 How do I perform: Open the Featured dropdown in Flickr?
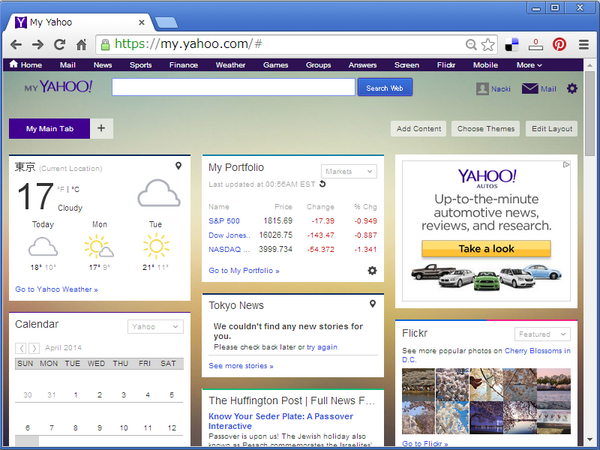(x=542, y=334)
